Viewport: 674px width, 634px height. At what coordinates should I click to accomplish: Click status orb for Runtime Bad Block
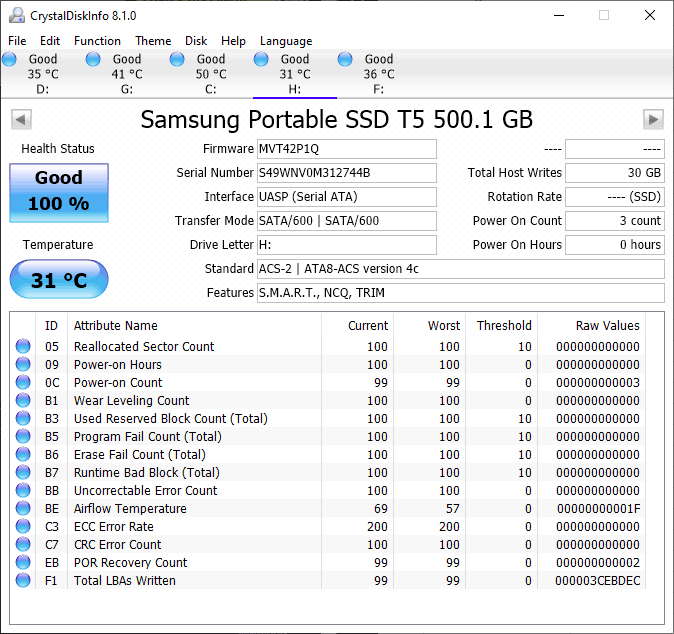(23, 472)
